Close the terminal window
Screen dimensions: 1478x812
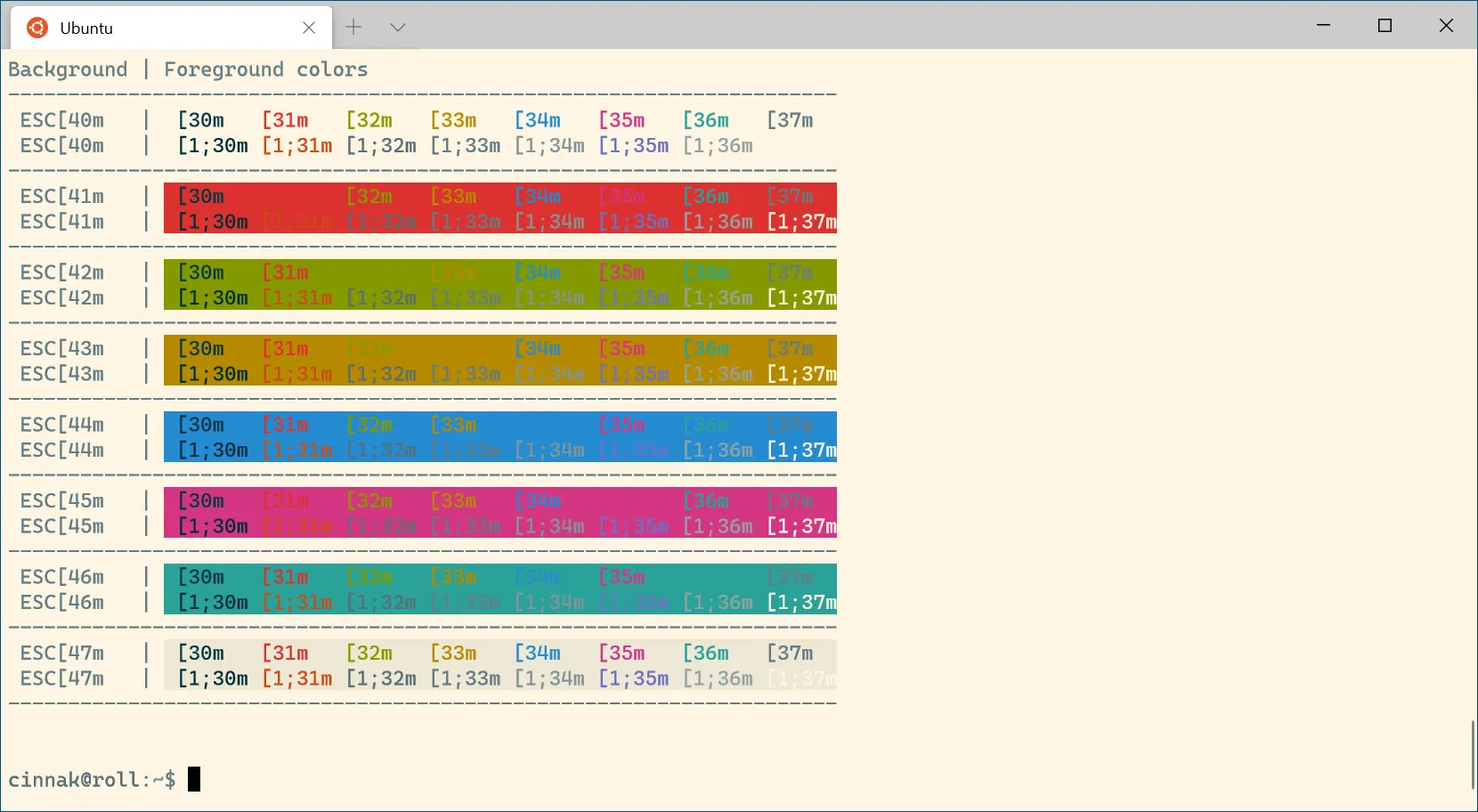(1446, 25)
